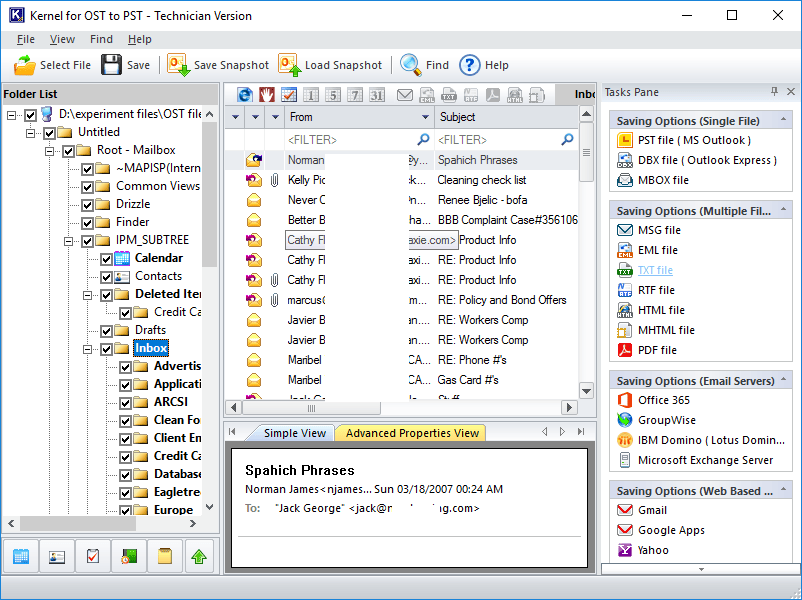Open the From column dropdown arrow
Viewport: 802px width, 600px height.
[x=425, y=117]
